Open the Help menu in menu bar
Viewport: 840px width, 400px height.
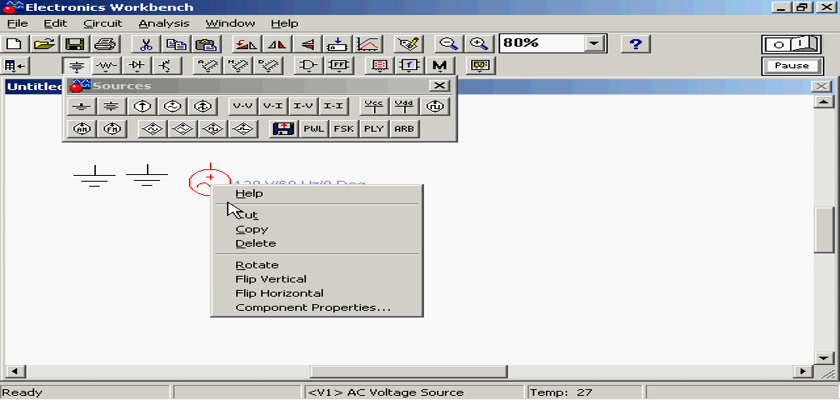pos(284,24)
